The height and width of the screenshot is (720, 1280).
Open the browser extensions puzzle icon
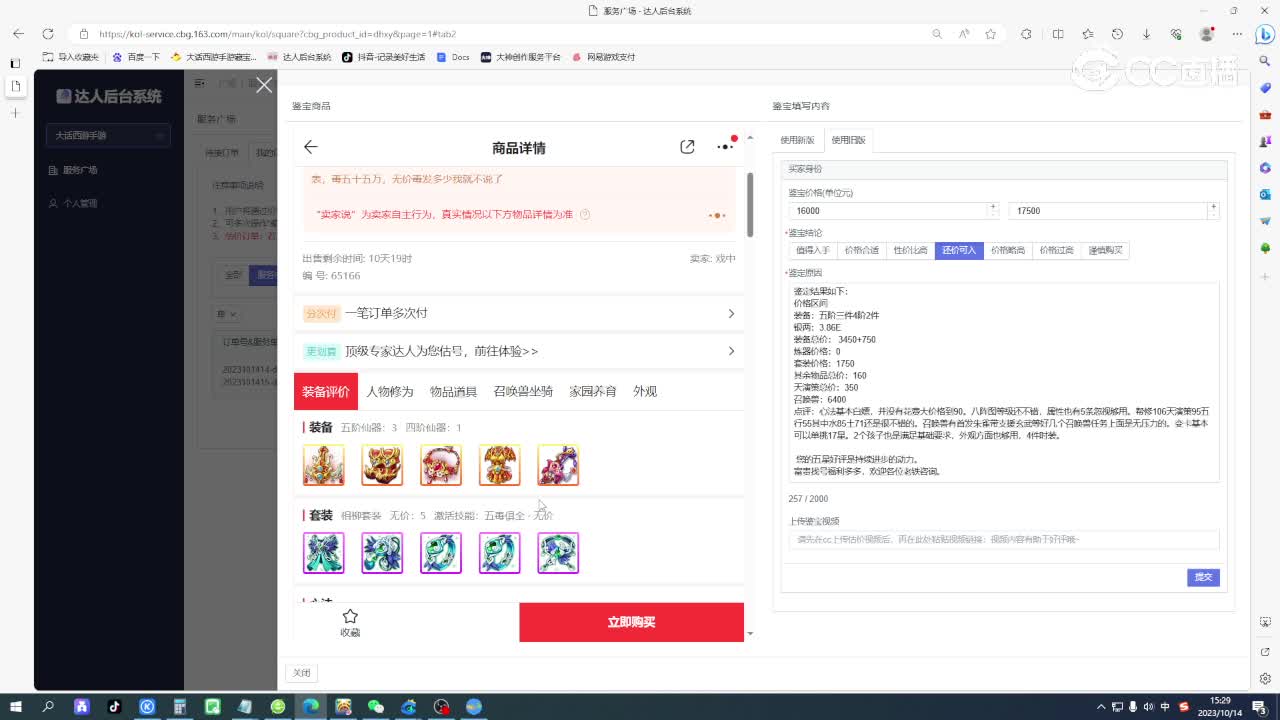(x=1026, y=33)
